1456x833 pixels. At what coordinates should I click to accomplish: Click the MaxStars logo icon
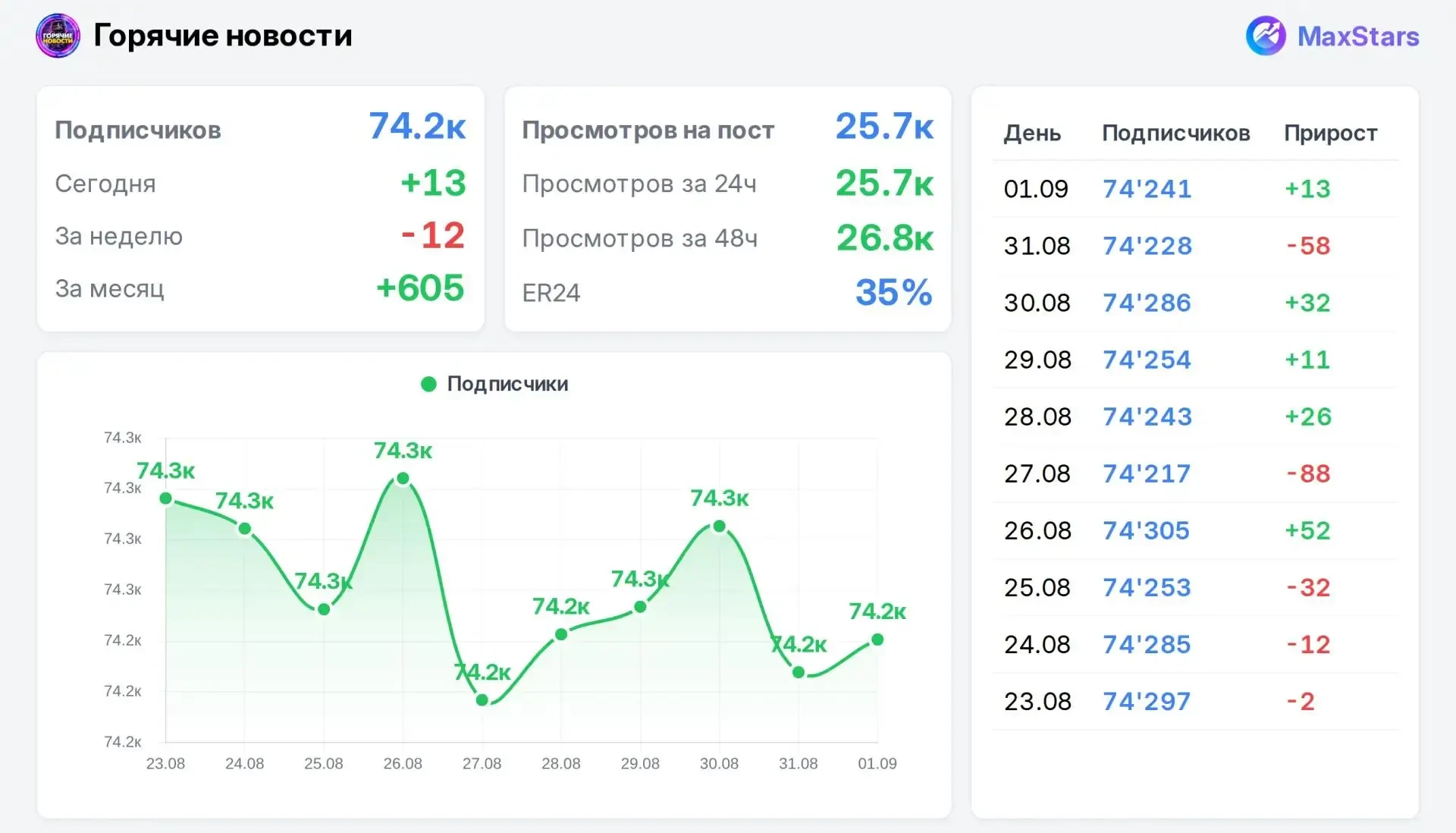(x=1266, y=36)
